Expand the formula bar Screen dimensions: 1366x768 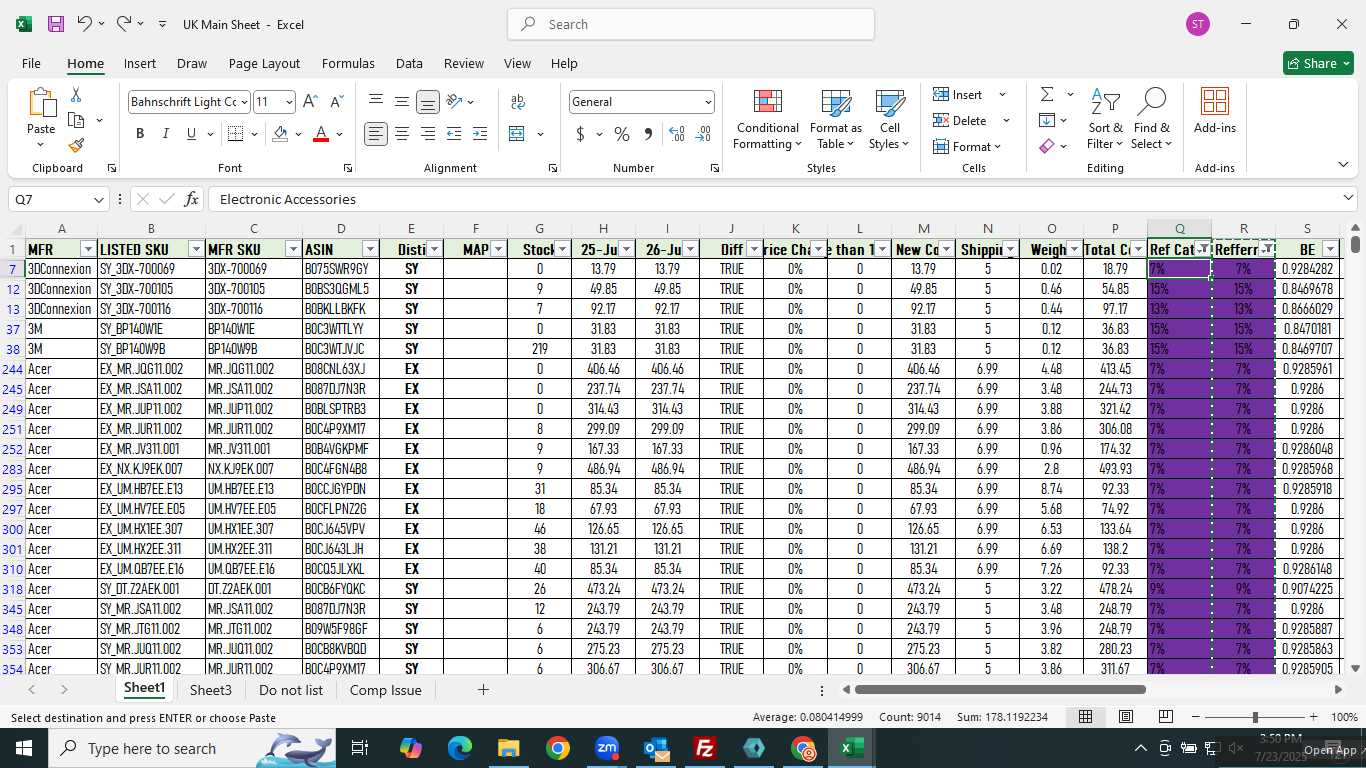click(x=1348, y=198)
